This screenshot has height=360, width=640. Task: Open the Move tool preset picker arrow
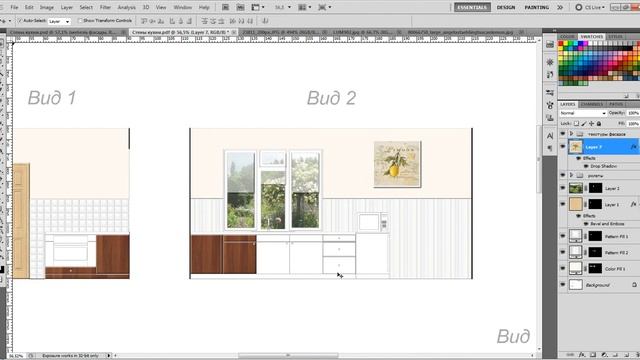(9, 21)
